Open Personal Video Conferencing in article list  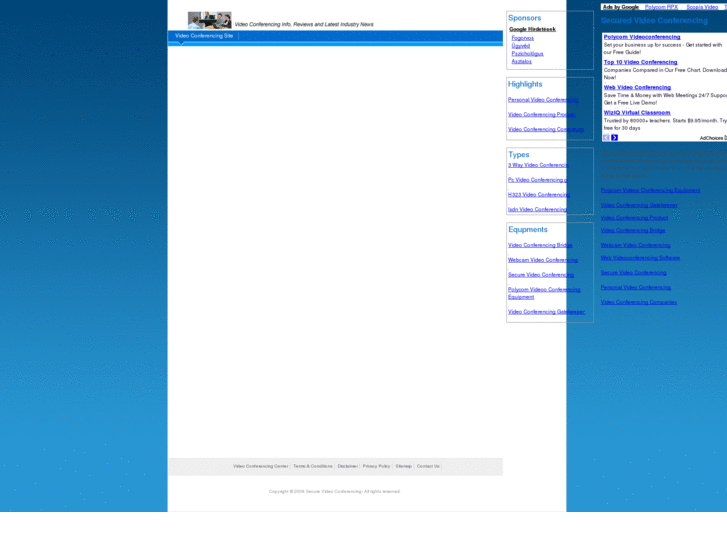pyautogui.click(x=636, y=288)
